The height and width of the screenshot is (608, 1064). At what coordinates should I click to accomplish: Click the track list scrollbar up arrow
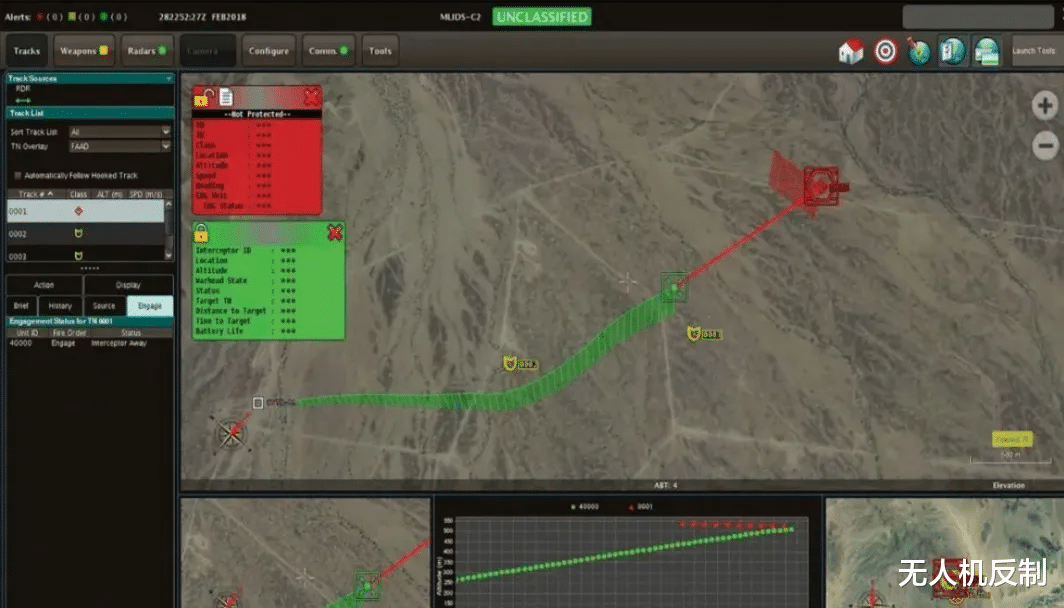[x=169, y=204]
